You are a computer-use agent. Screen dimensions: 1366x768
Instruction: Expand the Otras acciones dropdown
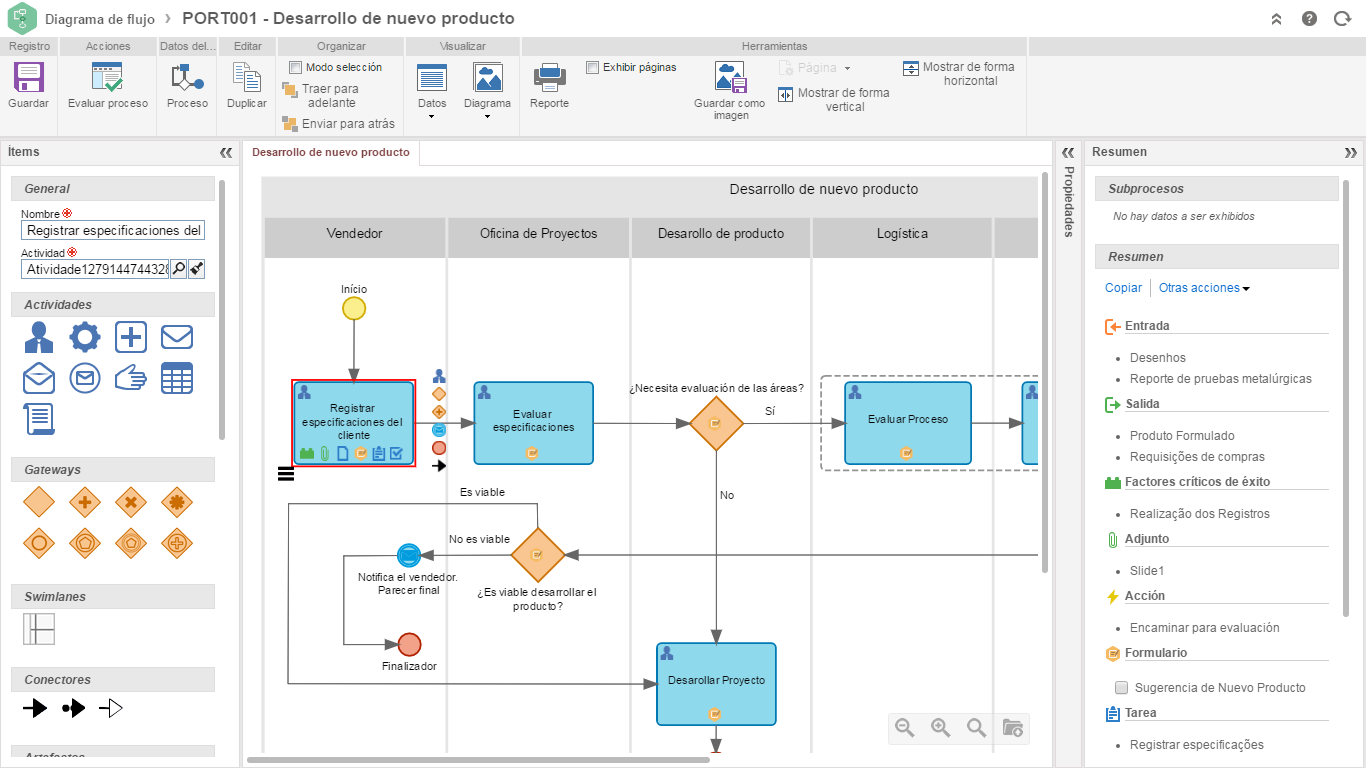pos(1204,288)
